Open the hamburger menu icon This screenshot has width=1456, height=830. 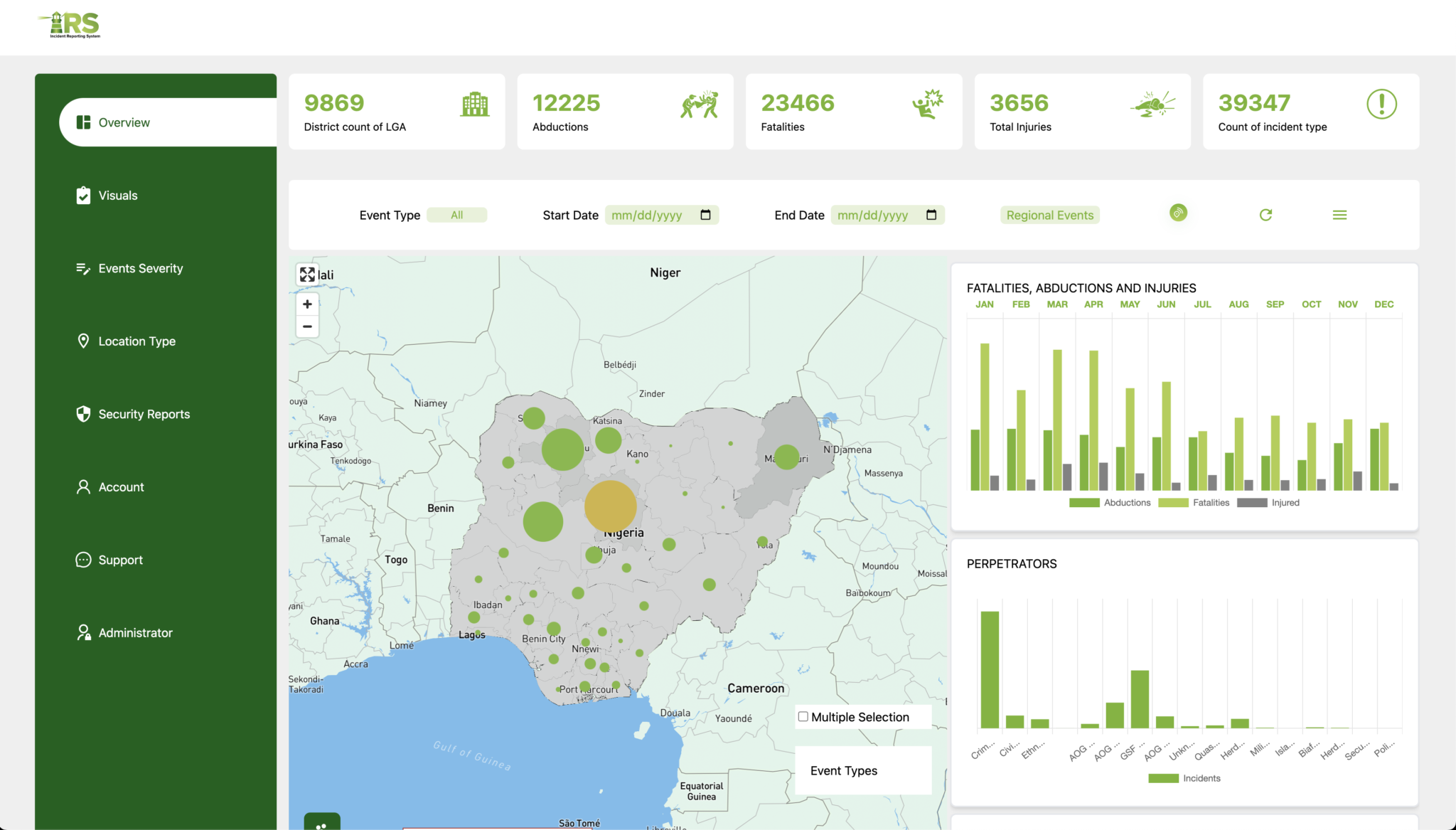(x=1339, y=215)
